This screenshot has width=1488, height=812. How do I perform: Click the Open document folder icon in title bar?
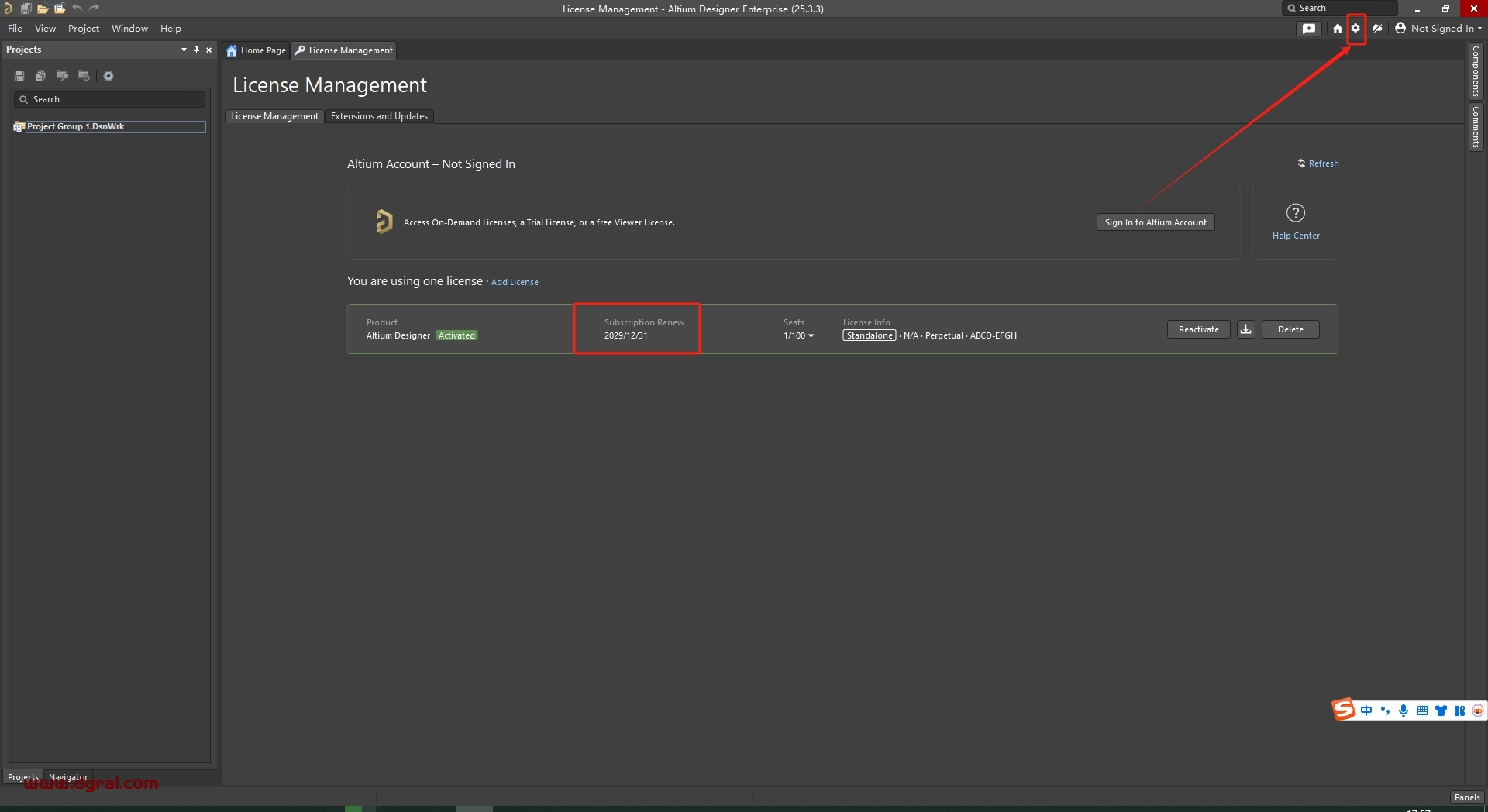pyautogui.click(x=43, y=9)
